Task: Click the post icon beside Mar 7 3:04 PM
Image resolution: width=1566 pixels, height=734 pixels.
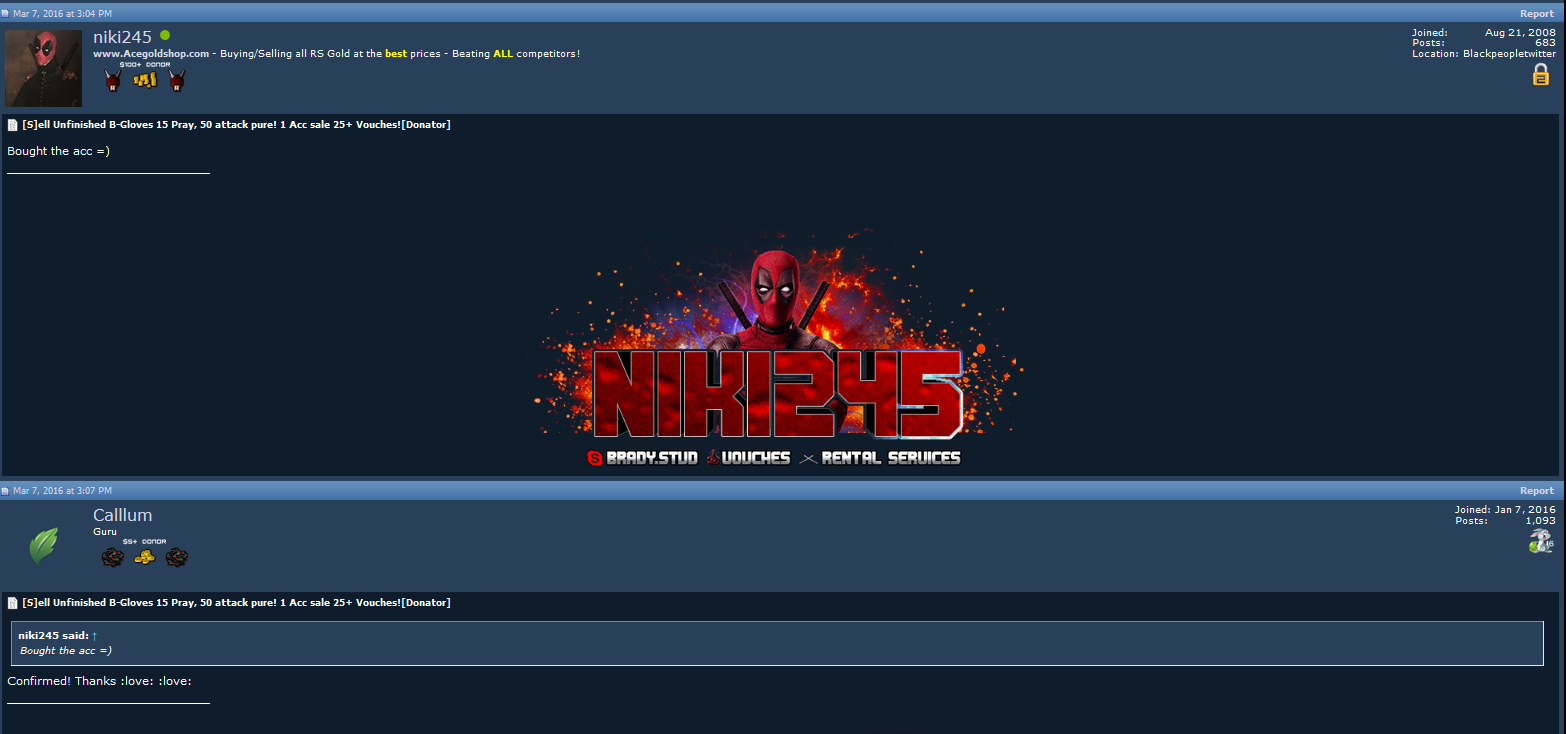Action: [x=5, y=14]
